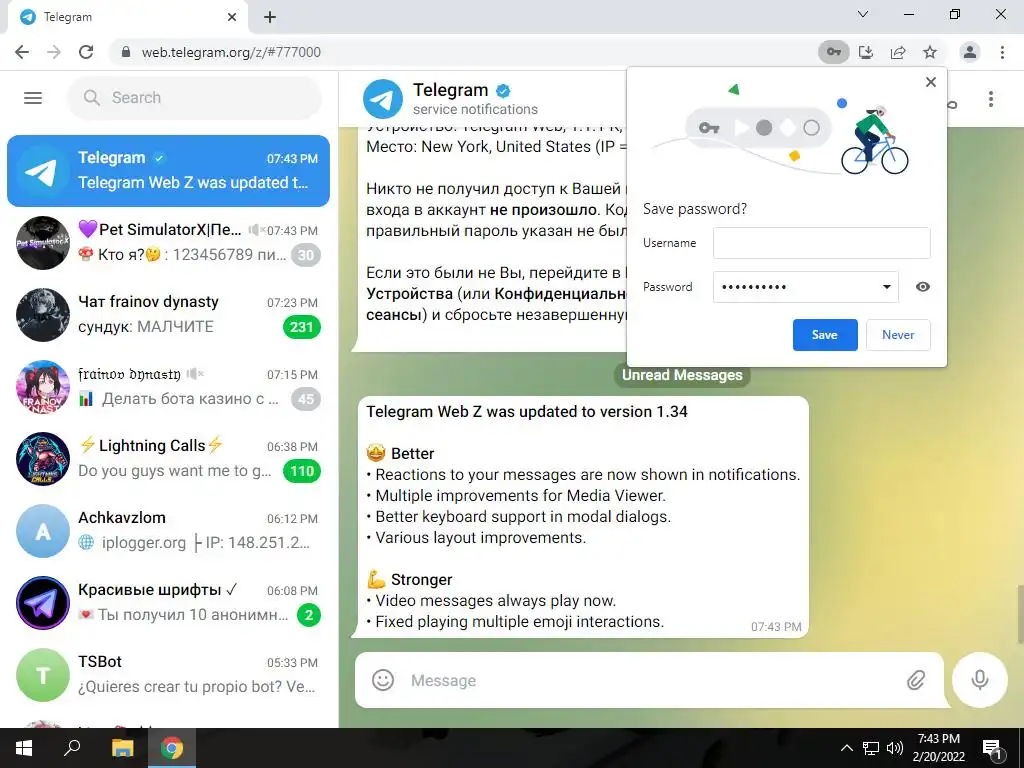Open the Windows Start menu
Screen dimensions: 1024x768
coord(24,748)
